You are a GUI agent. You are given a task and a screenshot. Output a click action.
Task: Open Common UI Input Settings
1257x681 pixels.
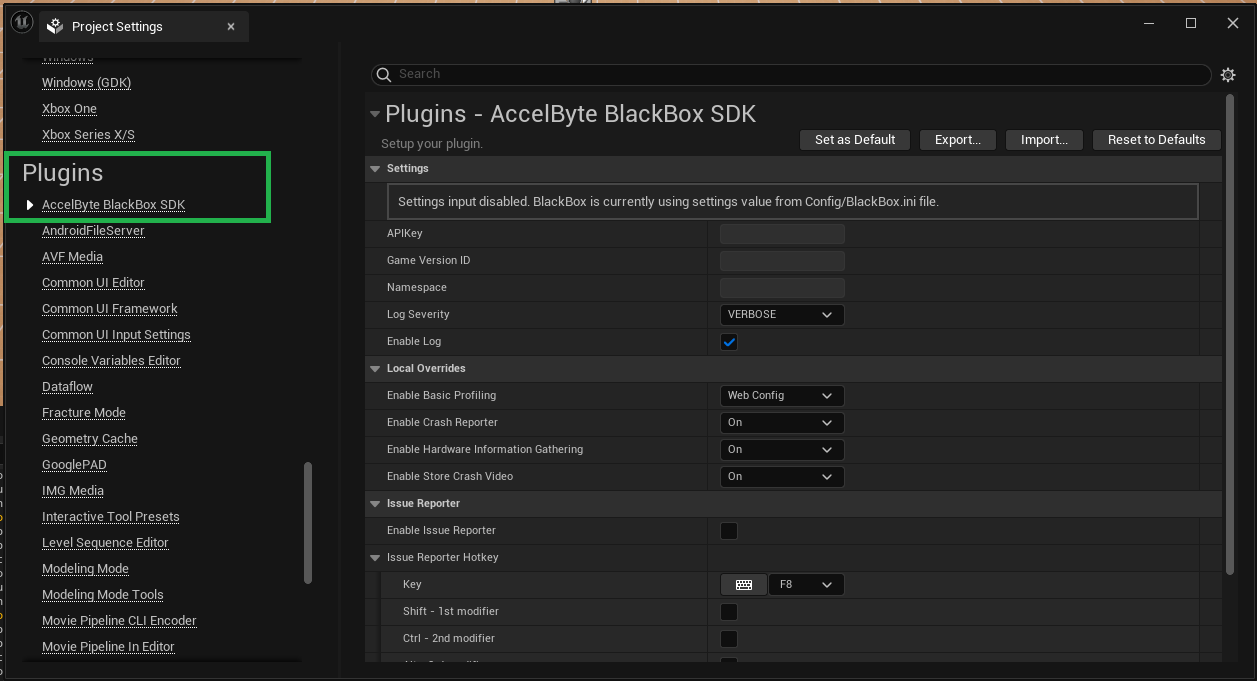pos(116,335)
